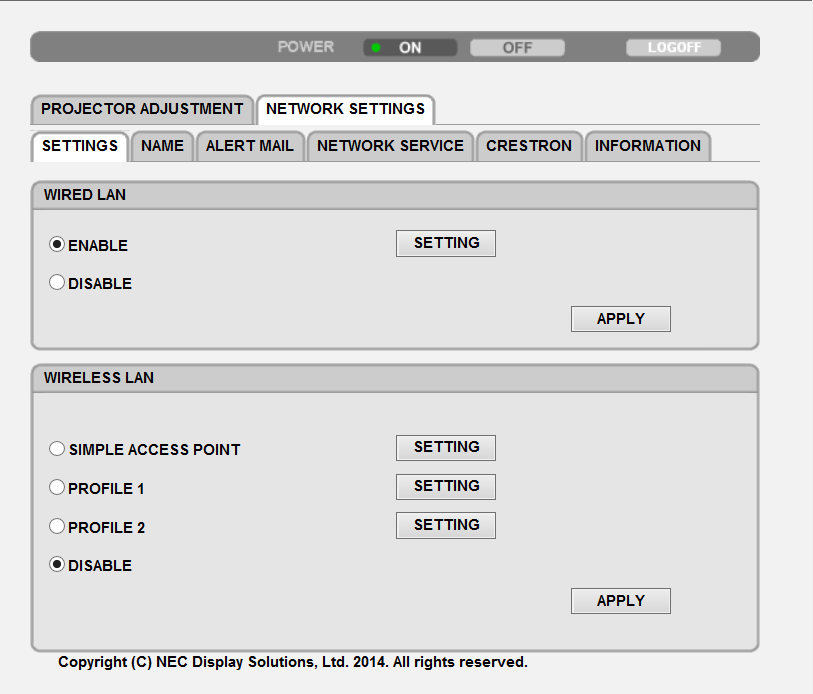Turn projector power ON
The height and width of the screenshot is (694, 813).
[x=410, y=48]
